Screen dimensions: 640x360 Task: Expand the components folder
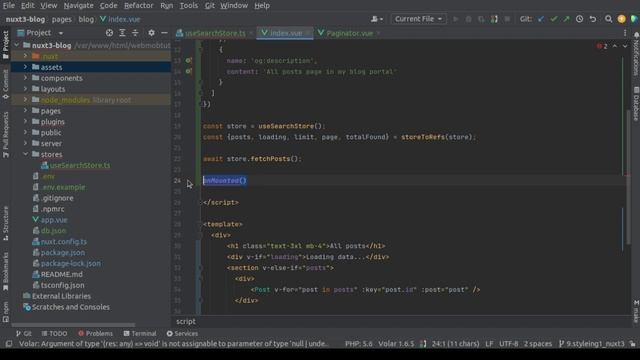(x=25, y=78)
